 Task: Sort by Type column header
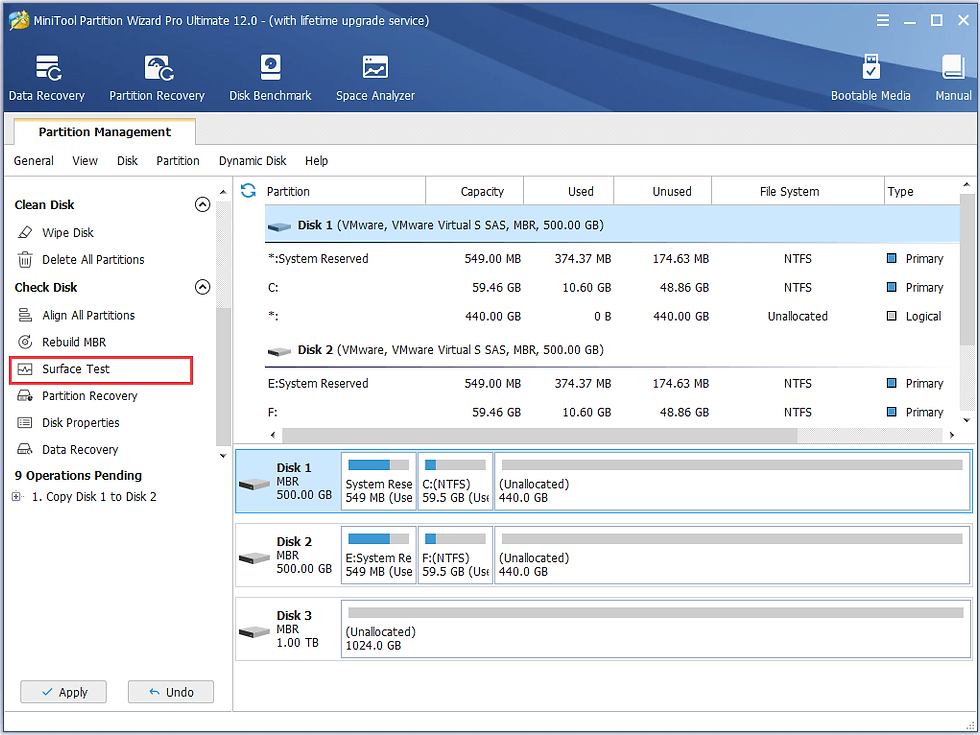point(921,191)
